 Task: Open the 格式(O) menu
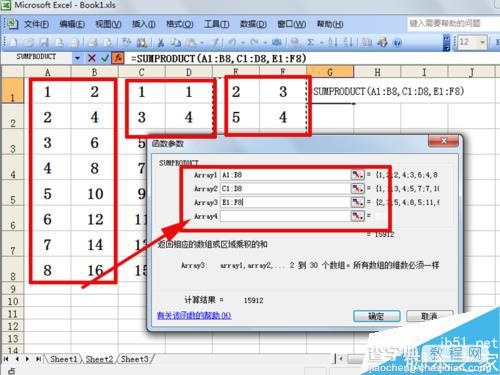click(180, 24)
